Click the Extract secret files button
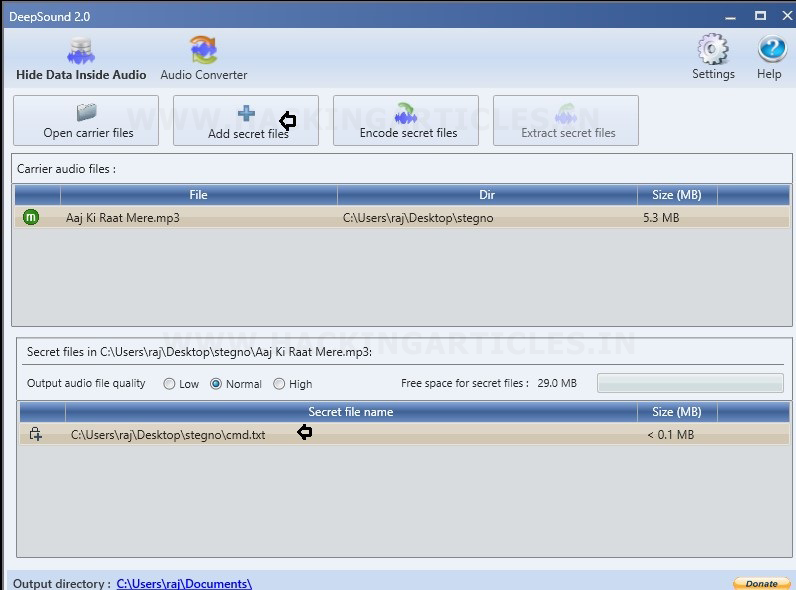Screen dimensions: 796x590 point(566,121)
